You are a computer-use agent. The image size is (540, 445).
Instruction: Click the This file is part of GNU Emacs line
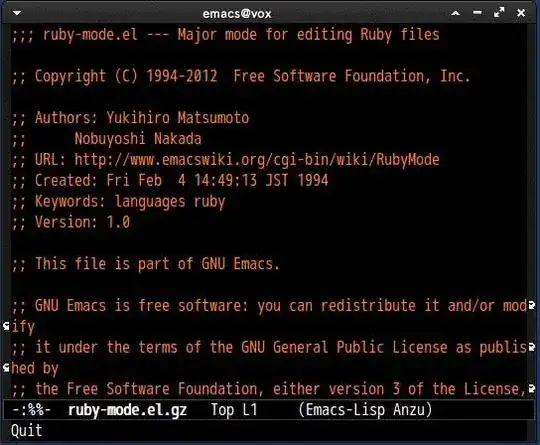tap(145, 264)
